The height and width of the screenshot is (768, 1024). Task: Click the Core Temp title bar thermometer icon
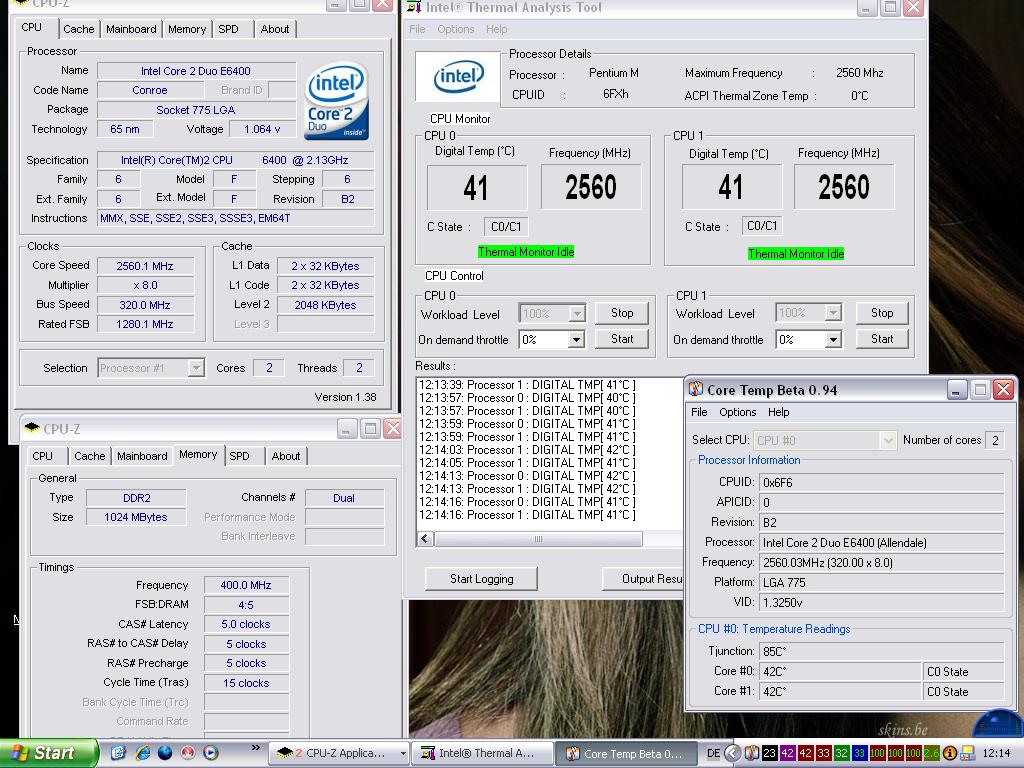(x=696, y=390)
